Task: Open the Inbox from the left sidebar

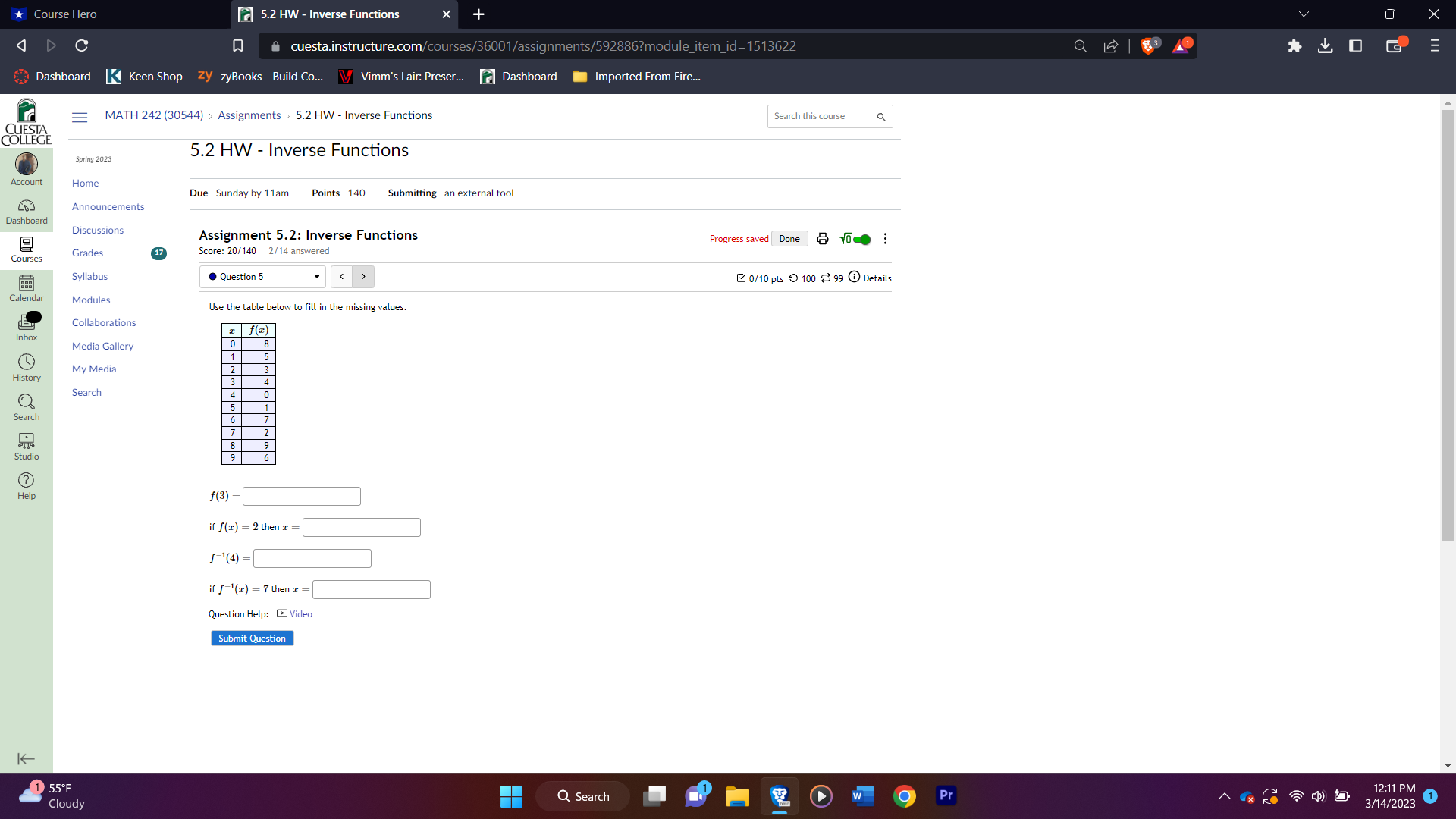Action: coord(27,326)
